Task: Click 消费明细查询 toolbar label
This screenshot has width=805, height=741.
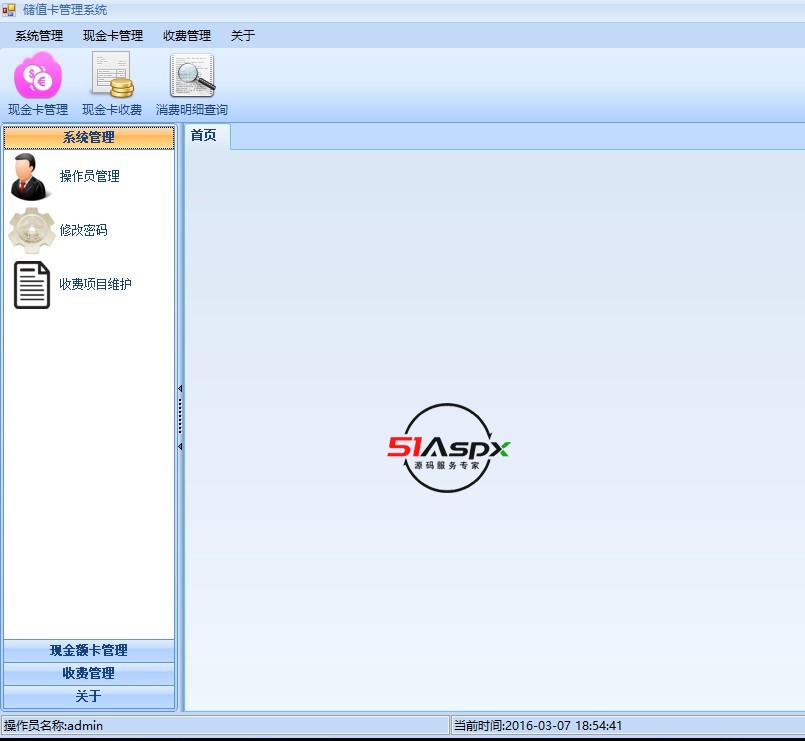Action: pyautogui.click(x=192, y=110)
